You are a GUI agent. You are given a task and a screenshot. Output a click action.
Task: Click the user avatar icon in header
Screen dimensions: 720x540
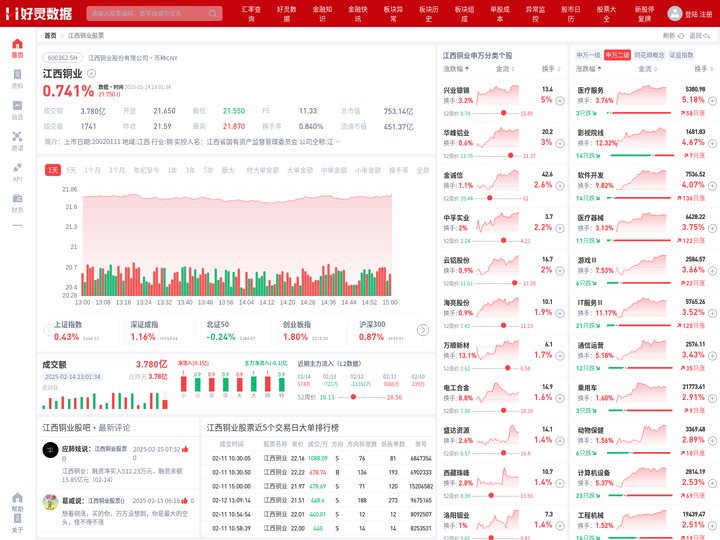point(675,13)
